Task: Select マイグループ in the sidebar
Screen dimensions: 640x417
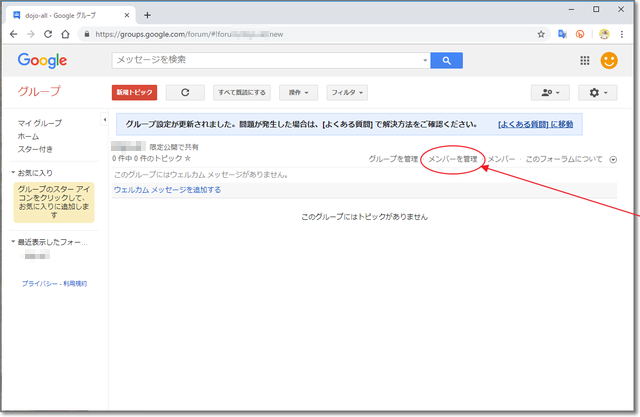Action: coord(39,123)
